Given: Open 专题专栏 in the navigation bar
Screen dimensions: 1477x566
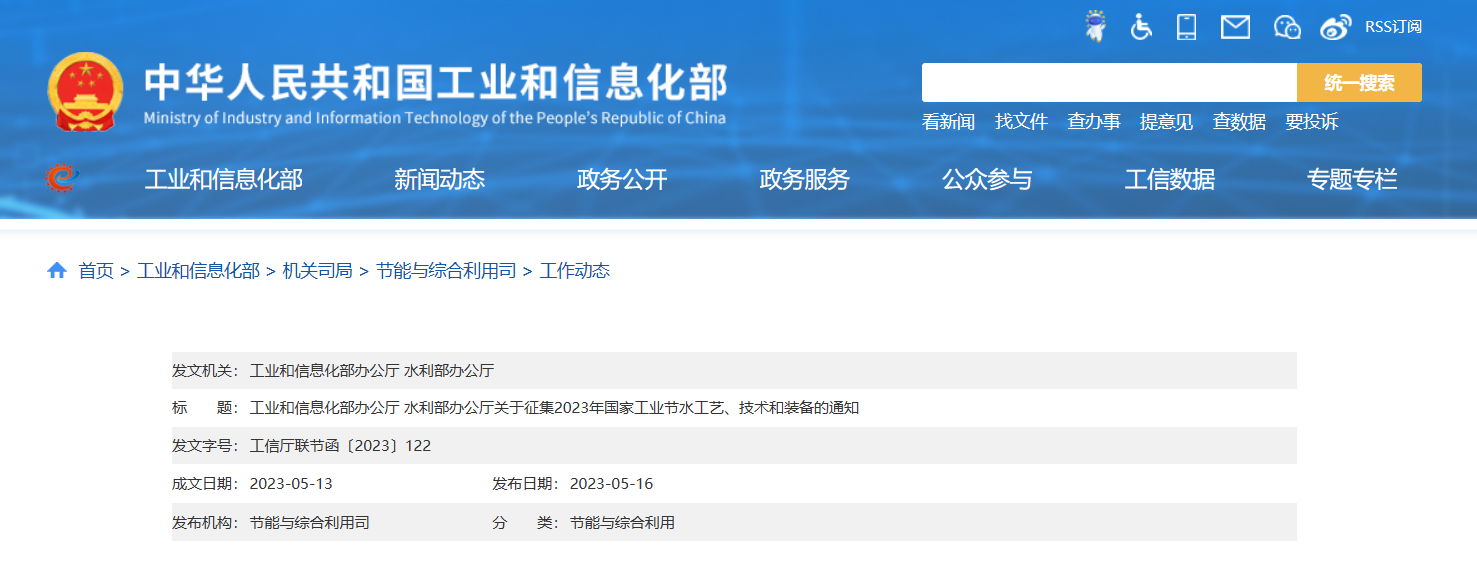Looking at the screenshot, I should coord(1351,180).
